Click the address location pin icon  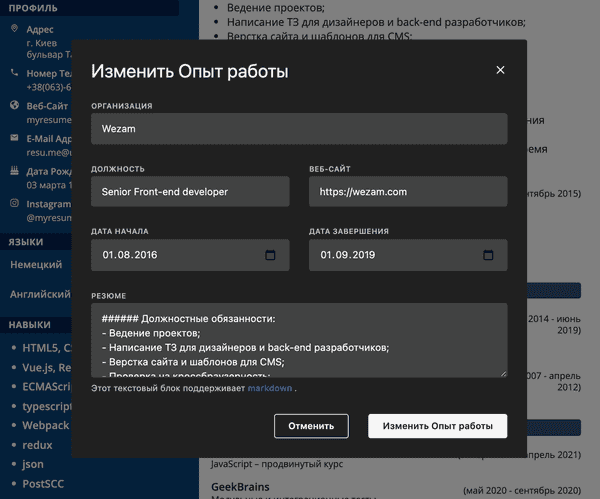click(x=14, y=29)
